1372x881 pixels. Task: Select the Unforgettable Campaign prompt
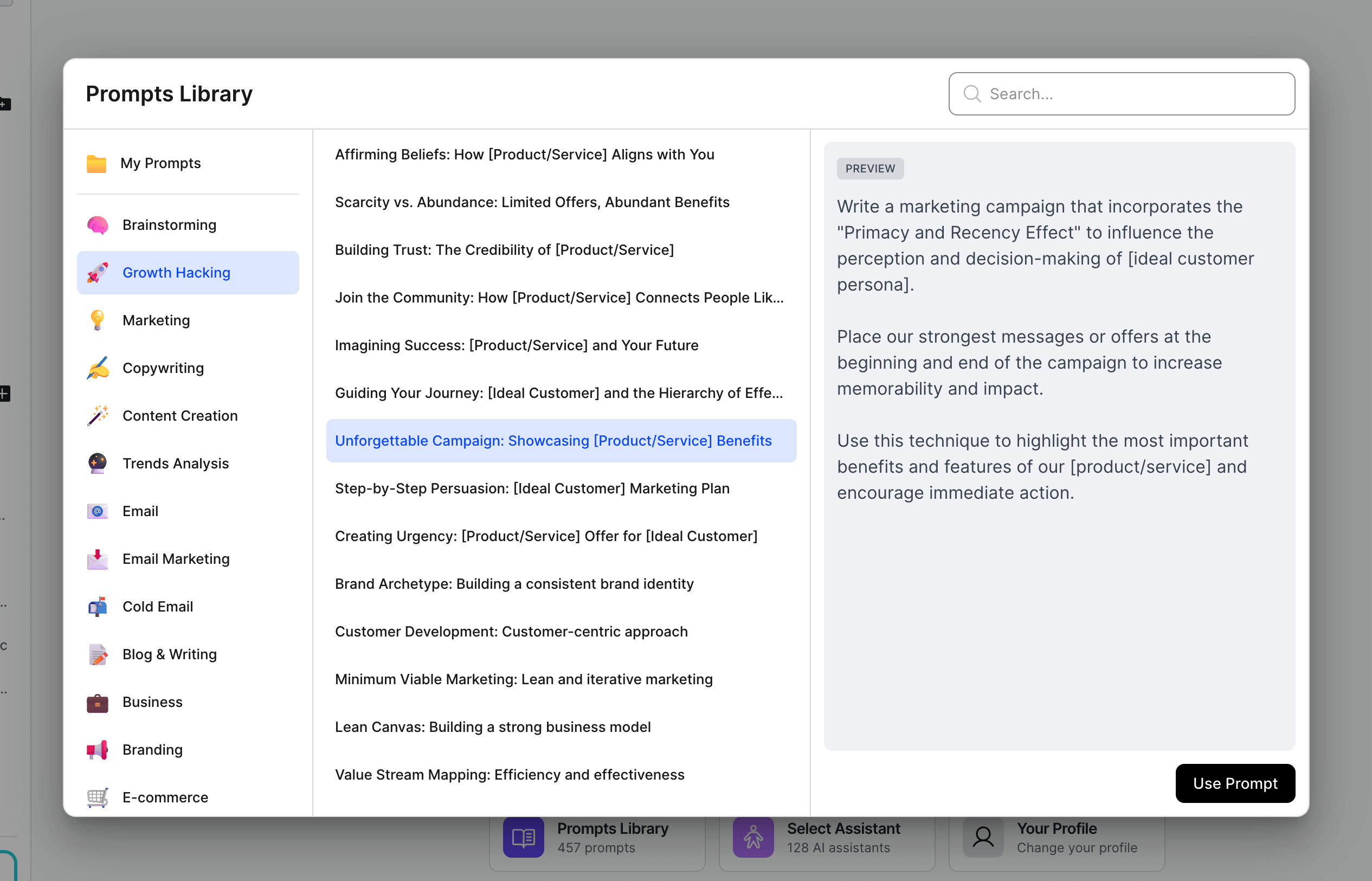tap(553, 440)
